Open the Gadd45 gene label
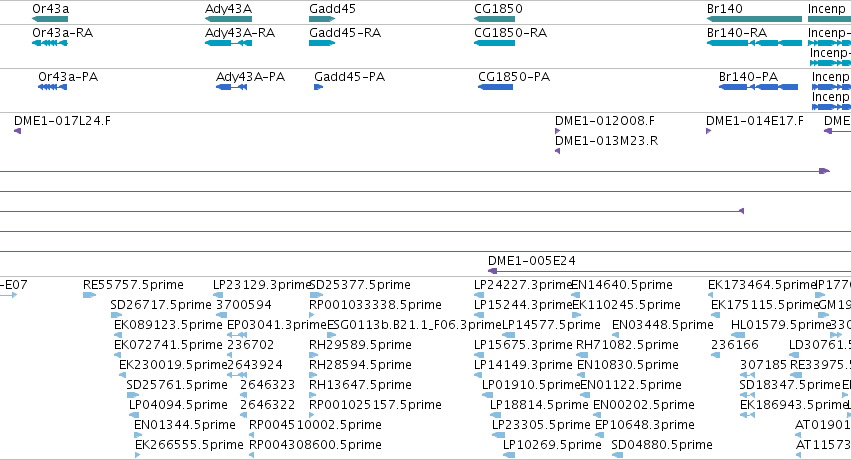The width and height of the screenshot is (851, 460). 332,9
